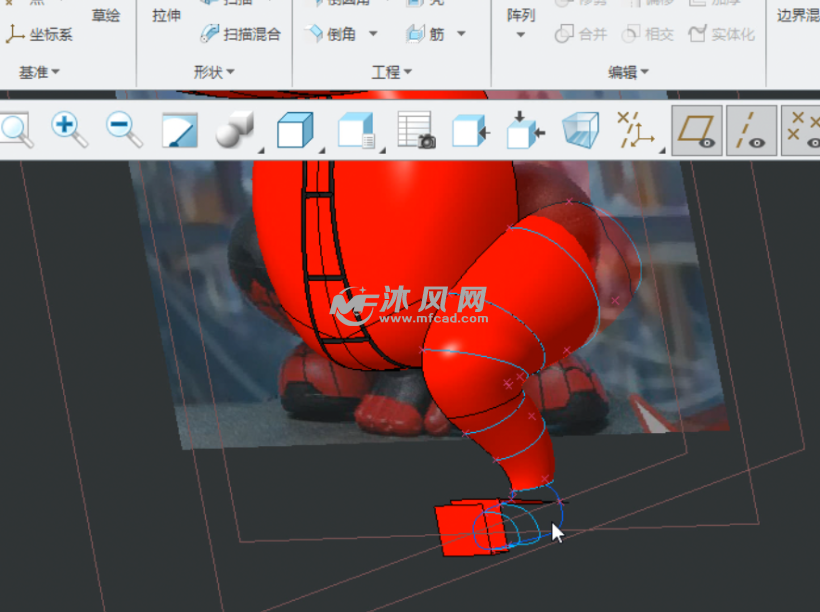The height and width of the screenshot is (612, 820).
Task: Open flyout arrow beside datum display filters
Action: click(662, 151)
